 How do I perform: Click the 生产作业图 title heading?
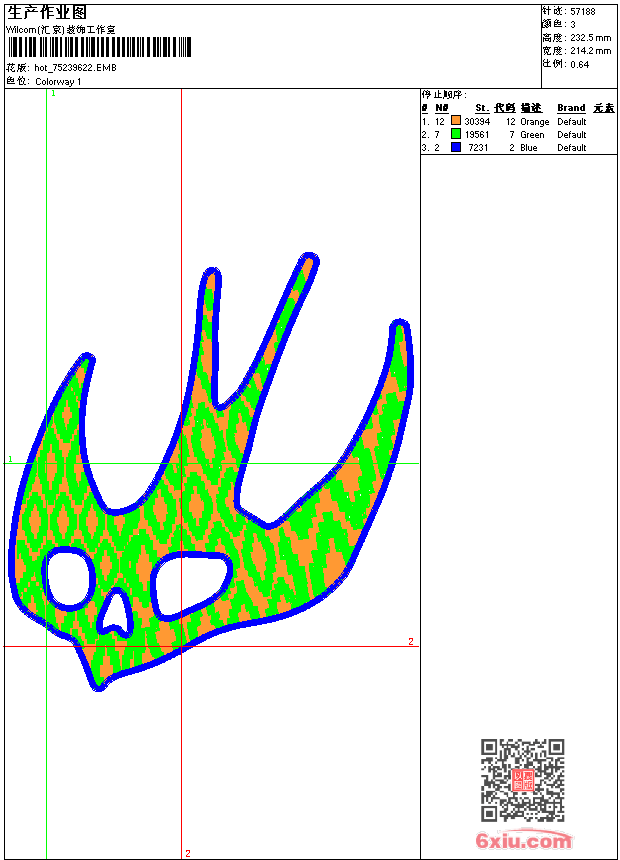(x=47, y=12)
